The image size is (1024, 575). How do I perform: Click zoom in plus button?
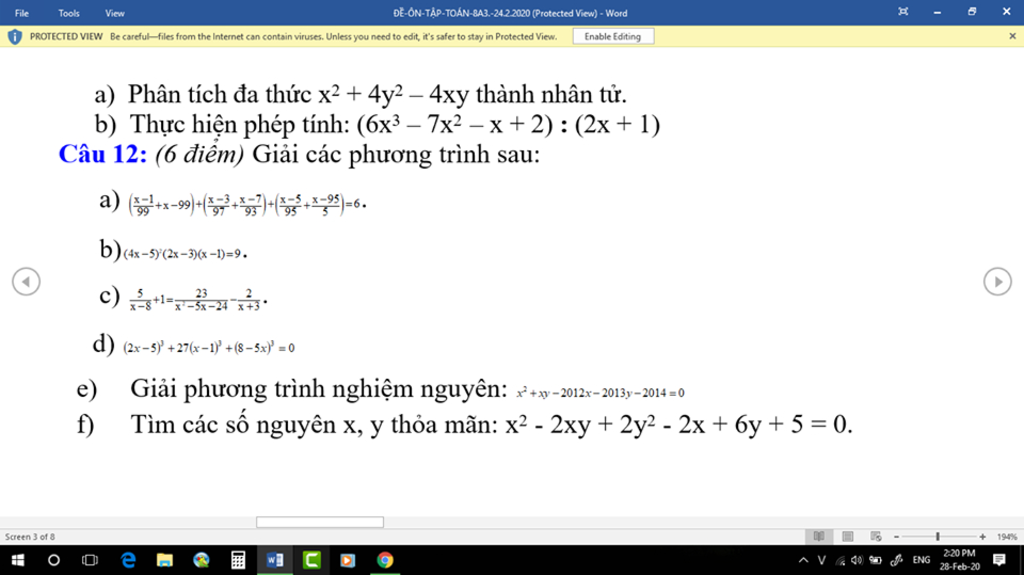pos(982,536)
